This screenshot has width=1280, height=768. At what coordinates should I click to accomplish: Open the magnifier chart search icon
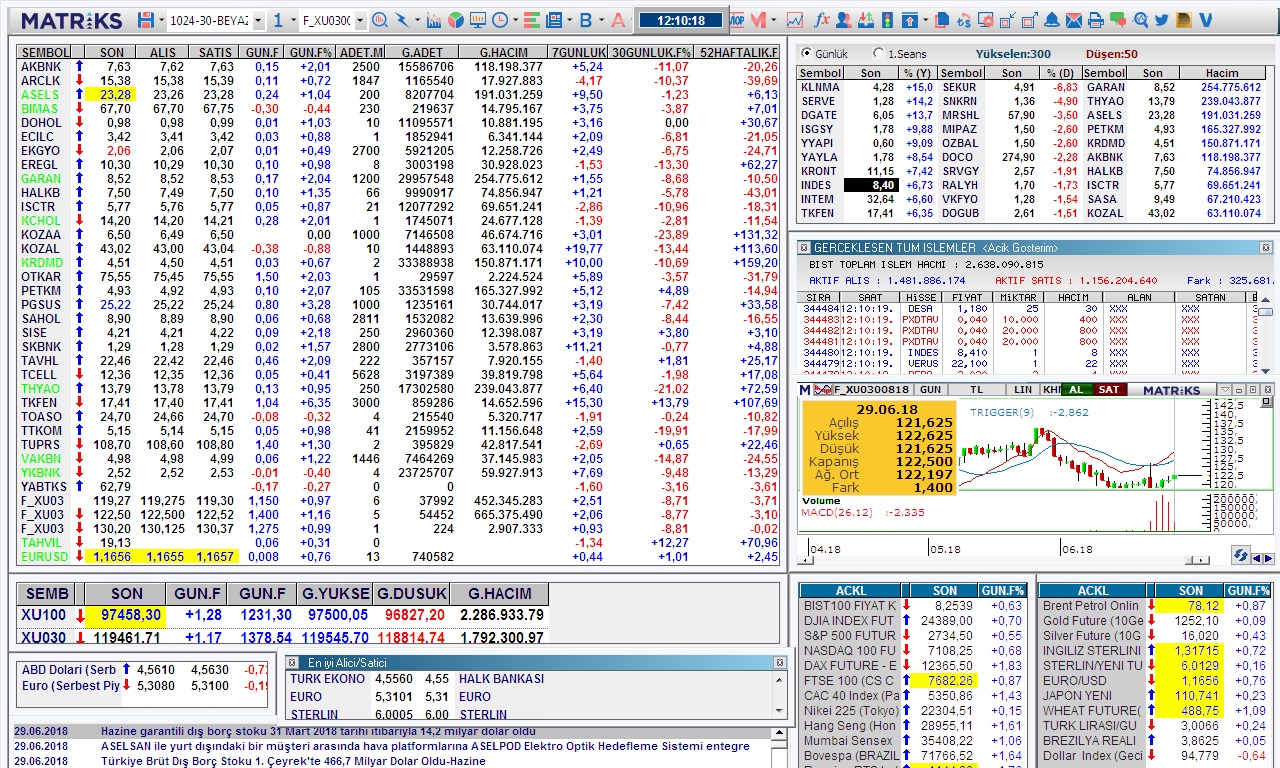coord(380,20)
